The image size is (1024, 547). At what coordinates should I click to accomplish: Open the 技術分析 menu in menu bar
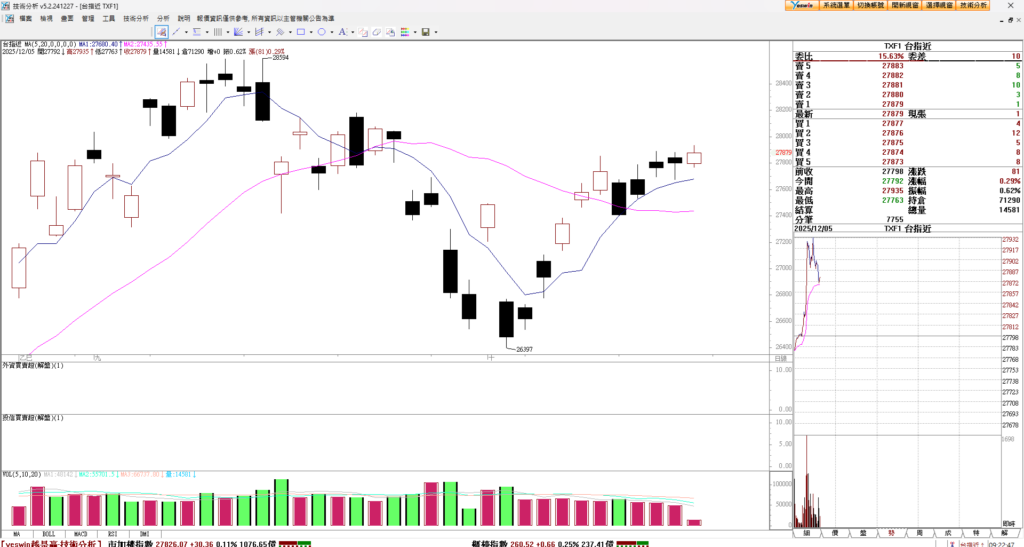coord(136,18)
